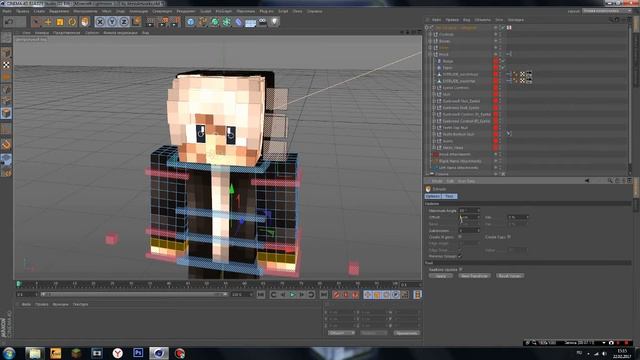Open the Plug-ins menu
This screenshot has height=360, width=640.
click(267, 11)
